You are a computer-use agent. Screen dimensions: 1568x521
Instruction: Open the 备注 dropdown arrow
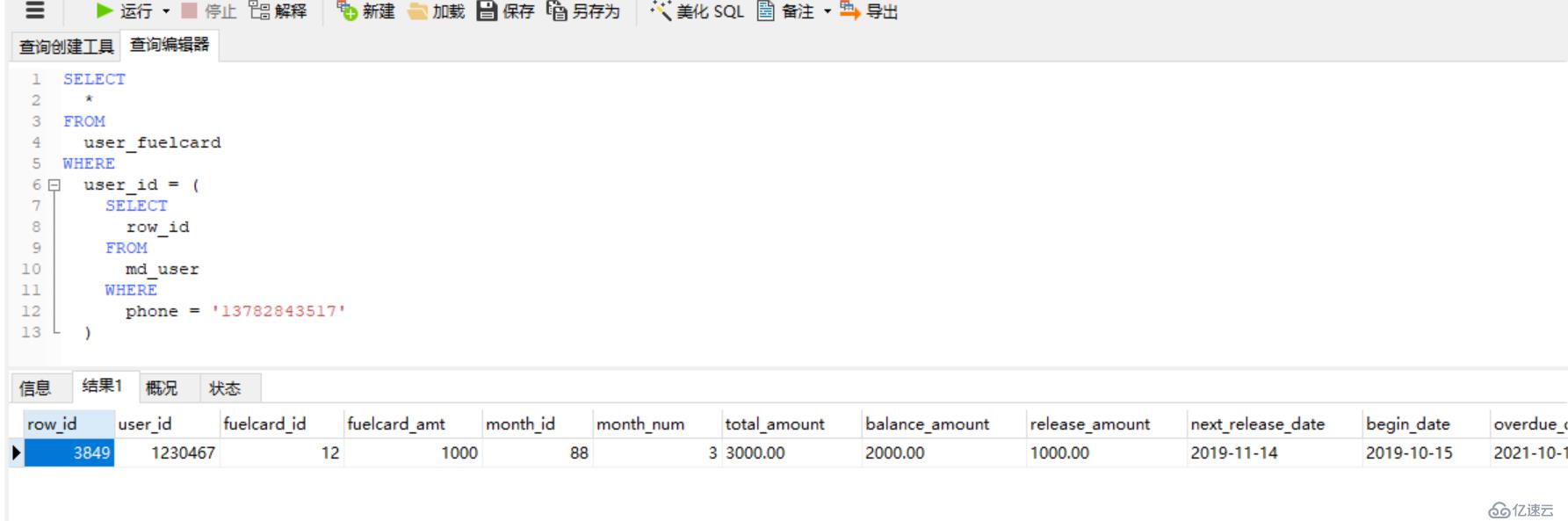click(x=827, y=11)
